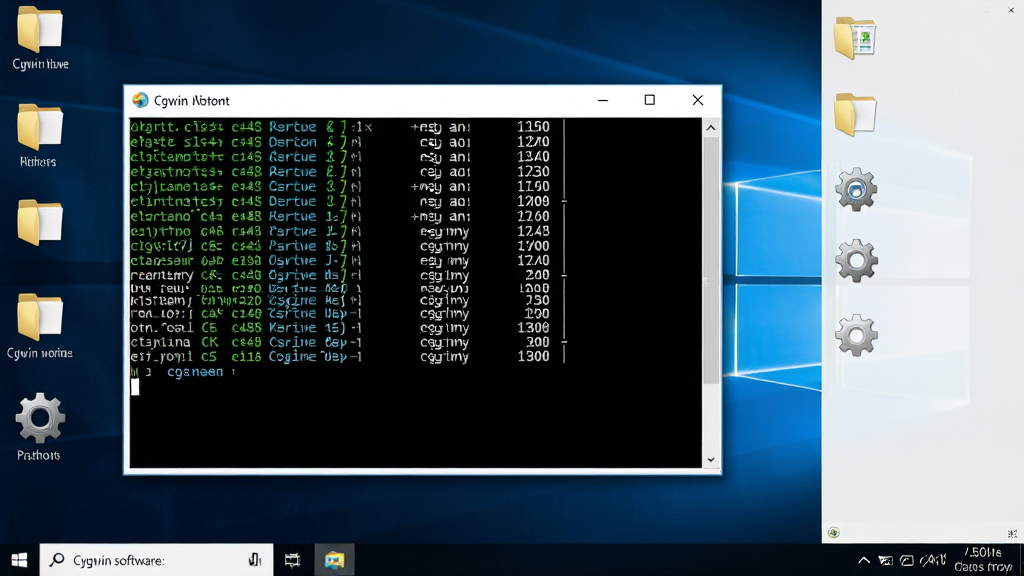Open the second desktop folder below Cygwin home
Image resolution: width=1024 pixels, height=576 pixels.
39,135
